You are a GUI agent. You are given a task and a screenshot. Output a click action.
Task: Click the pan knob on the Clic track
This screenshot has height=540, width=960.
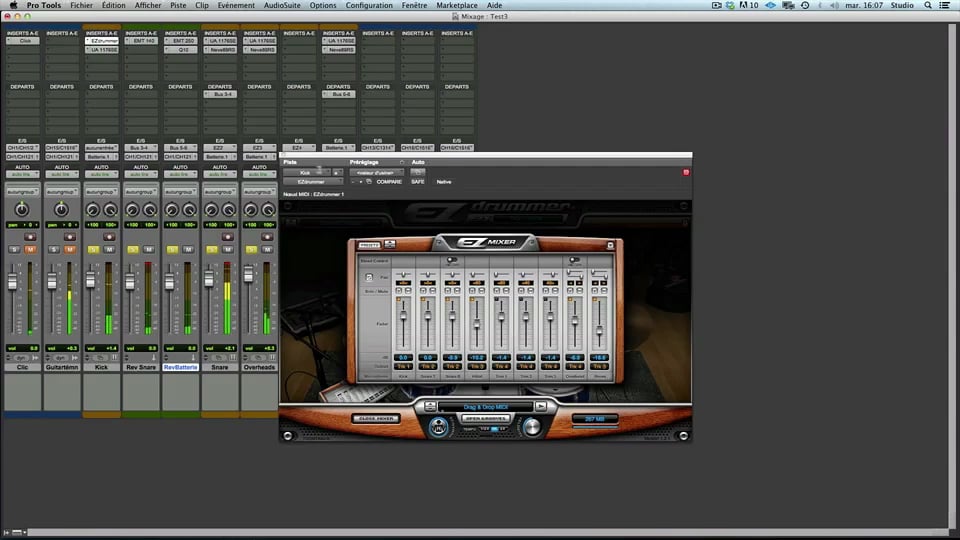[x=22, y=210]
